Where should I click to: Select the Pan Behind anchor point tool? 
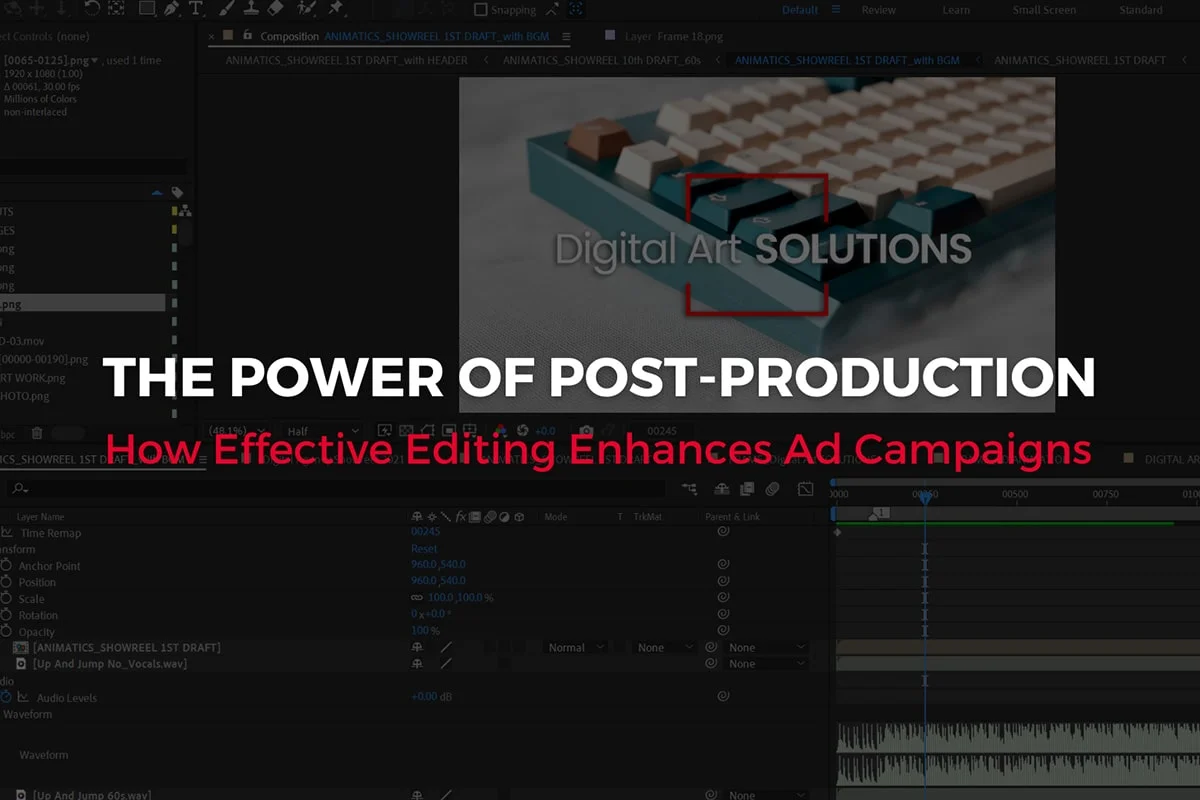[118, 9]
